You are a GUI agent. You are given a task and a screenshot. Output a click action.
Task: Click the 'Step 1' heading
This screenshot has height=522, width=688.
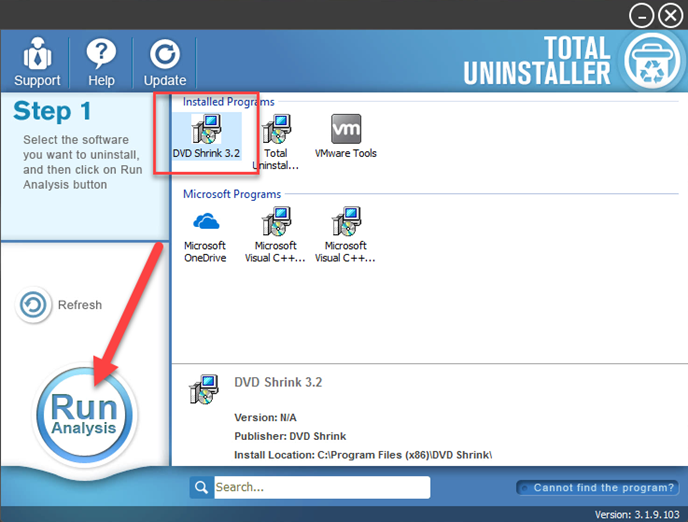(52, 111)
